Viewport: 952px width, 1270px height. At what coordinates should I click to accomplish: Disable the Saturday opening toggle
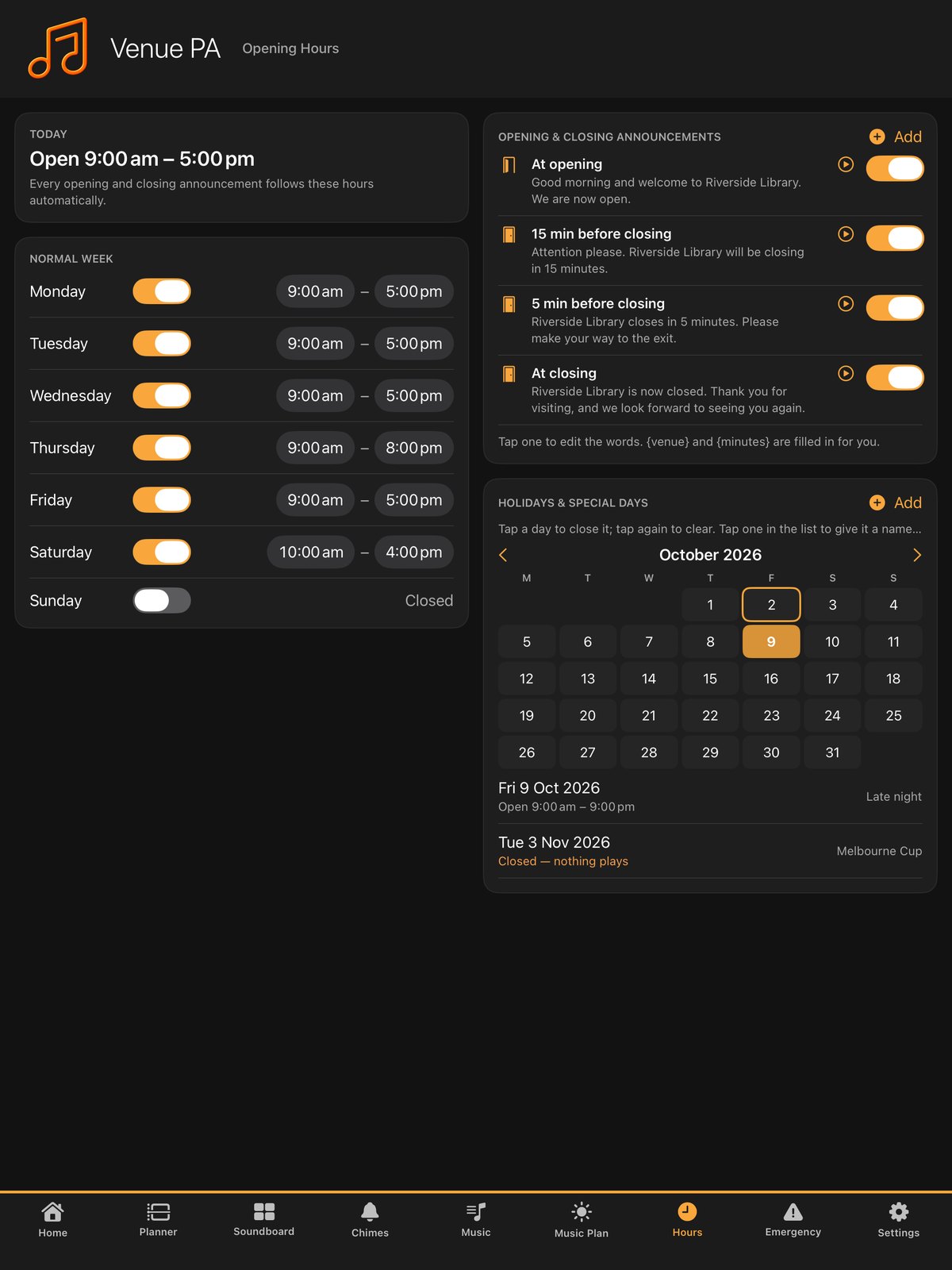(x=162, y=552)
